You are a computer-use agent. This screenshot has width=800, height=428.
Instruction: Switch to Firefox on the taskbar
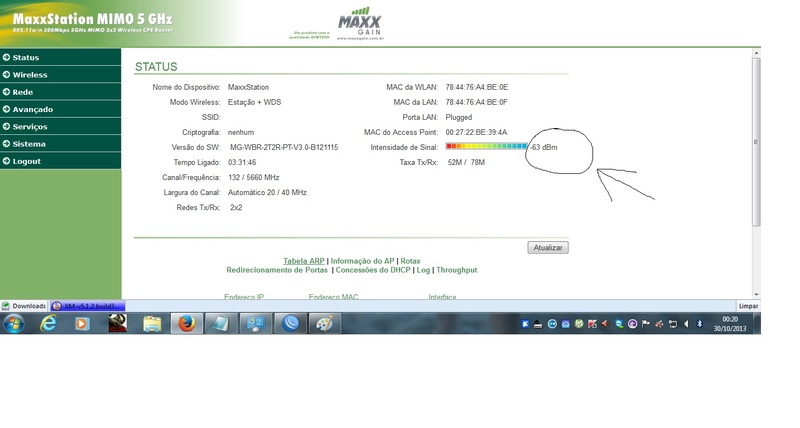point(186,323)
